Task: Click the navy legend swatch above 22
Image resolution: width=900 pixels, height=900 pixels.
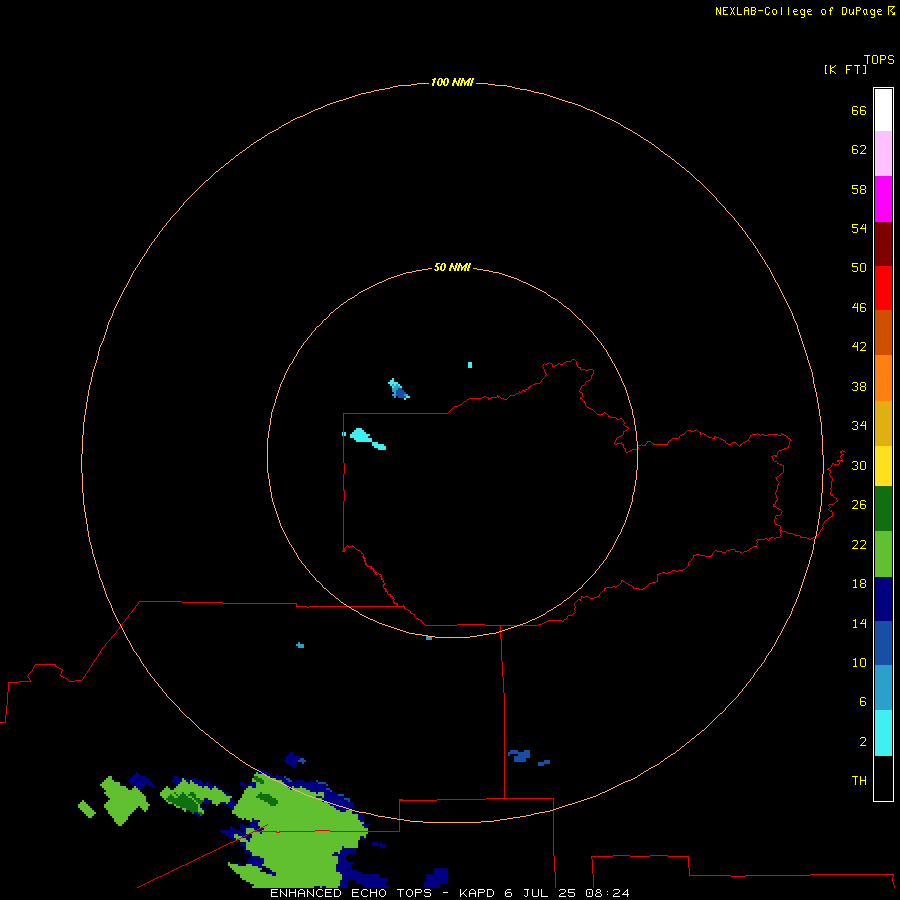Action: click(x=883, y=599)
